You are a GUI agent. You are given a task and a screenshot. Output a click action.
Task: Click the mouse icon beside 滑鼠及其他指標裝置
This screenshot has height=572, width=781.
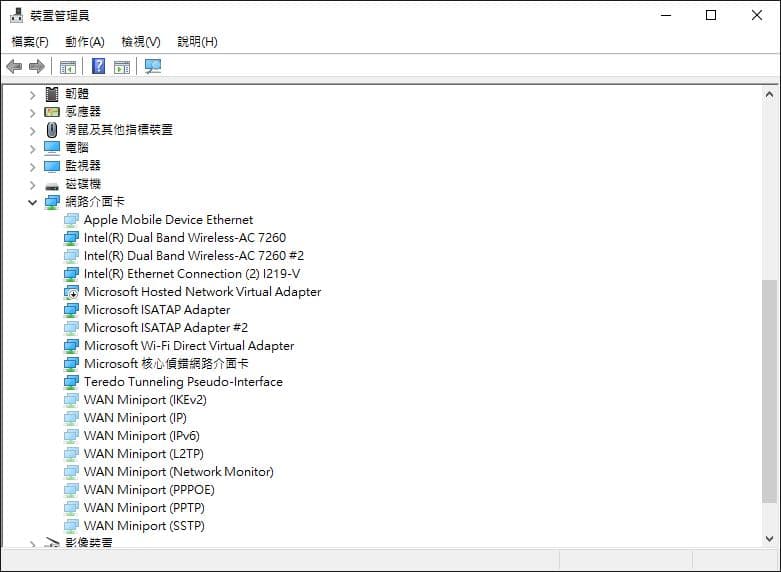pyautogui.click(x=52, y=130)
